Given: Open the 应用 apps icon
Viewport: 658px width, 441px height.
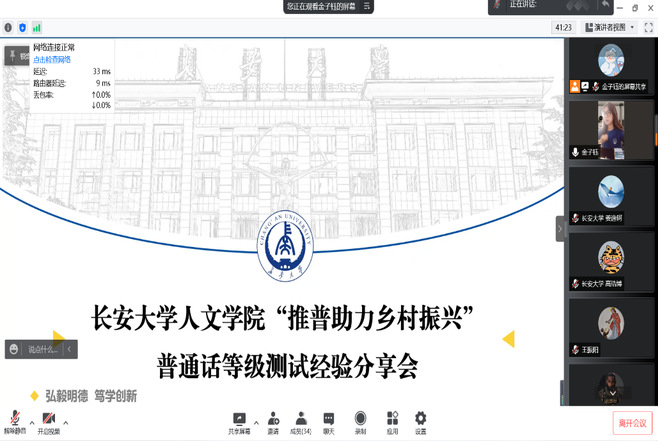Looking at the screenshot, I should (x=392, y=420).
